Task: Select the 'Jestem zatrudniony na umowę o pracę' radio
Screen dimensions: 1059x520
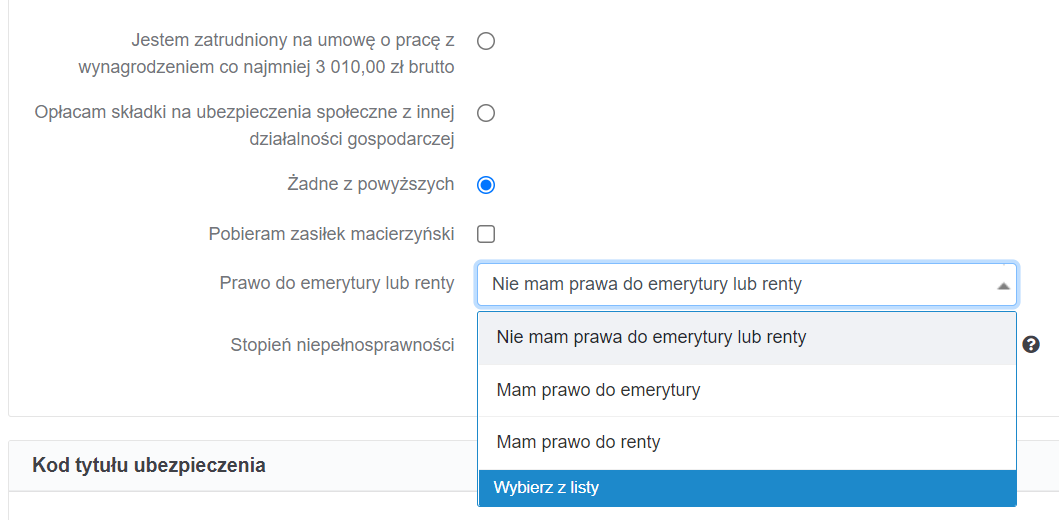Action: 486,41
